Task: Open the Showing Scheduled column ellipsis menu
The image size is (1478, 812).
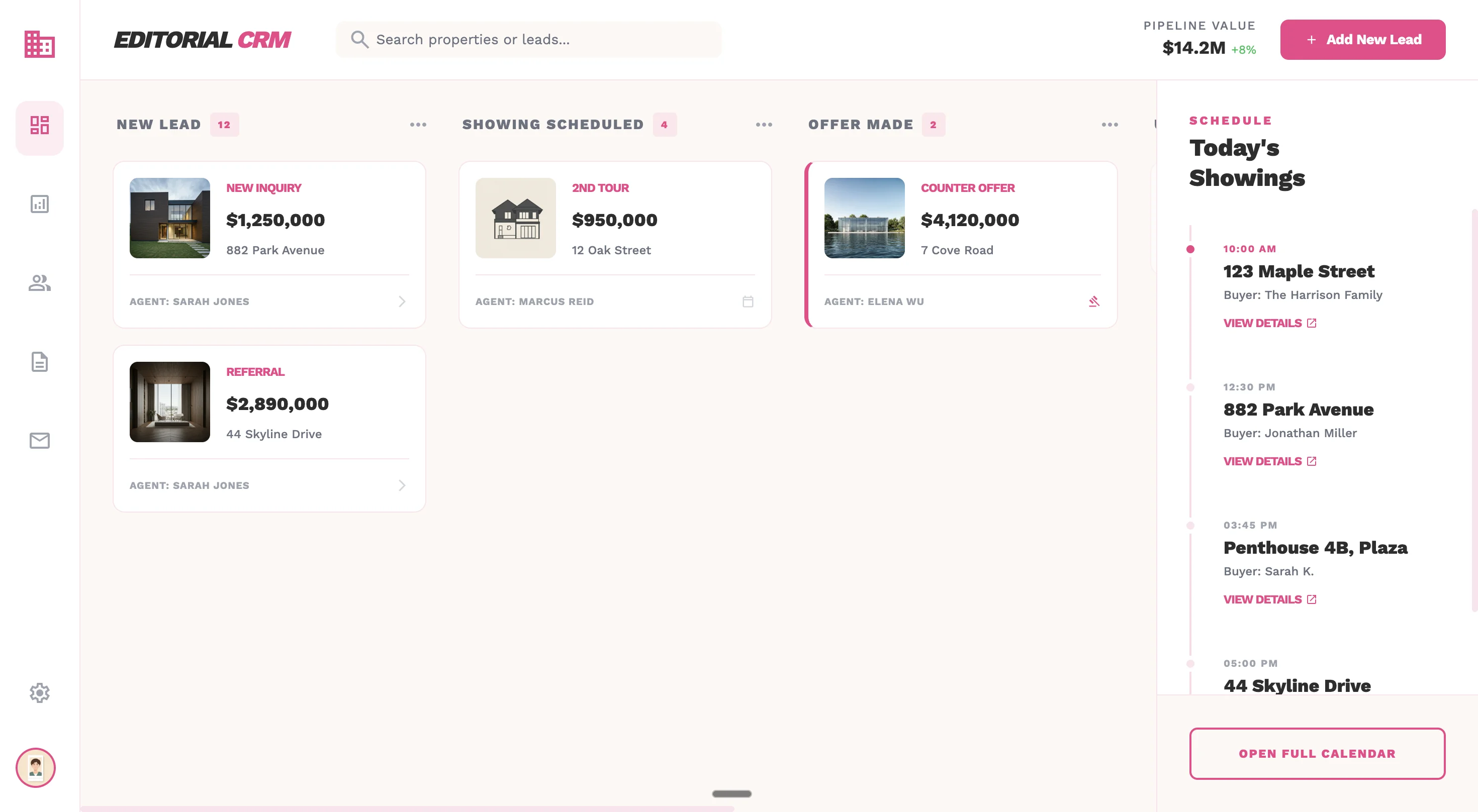Action: tap(764, 125)
